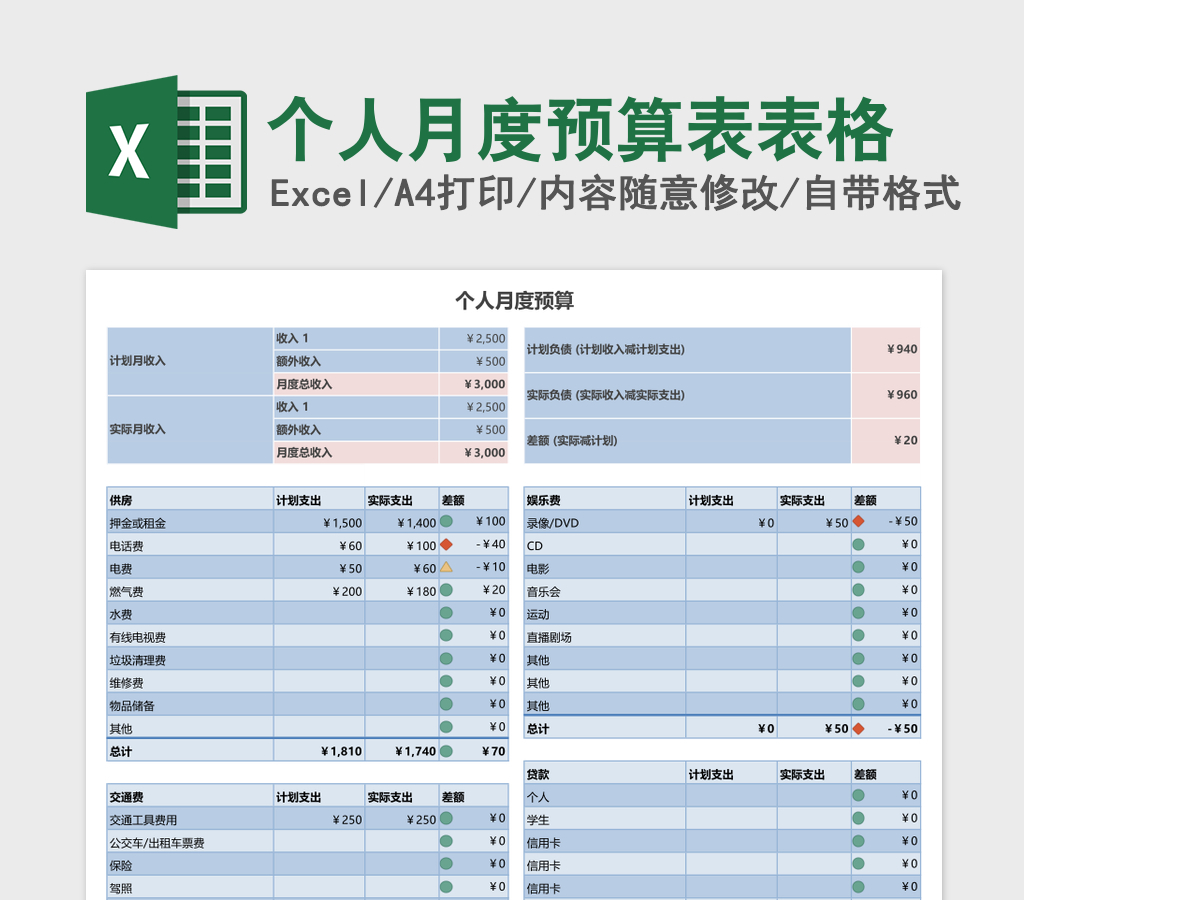
Task: Select the 实际月收入 label cell
Action: pyautogui.click(x=190, y=430)
